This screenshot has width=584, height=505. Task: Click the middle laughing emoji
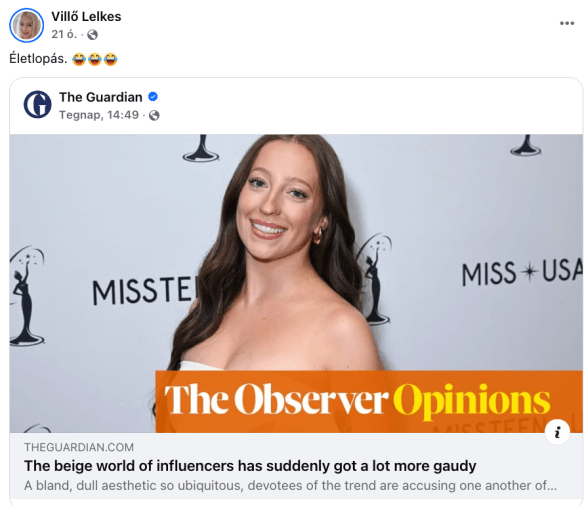point(95,59)
